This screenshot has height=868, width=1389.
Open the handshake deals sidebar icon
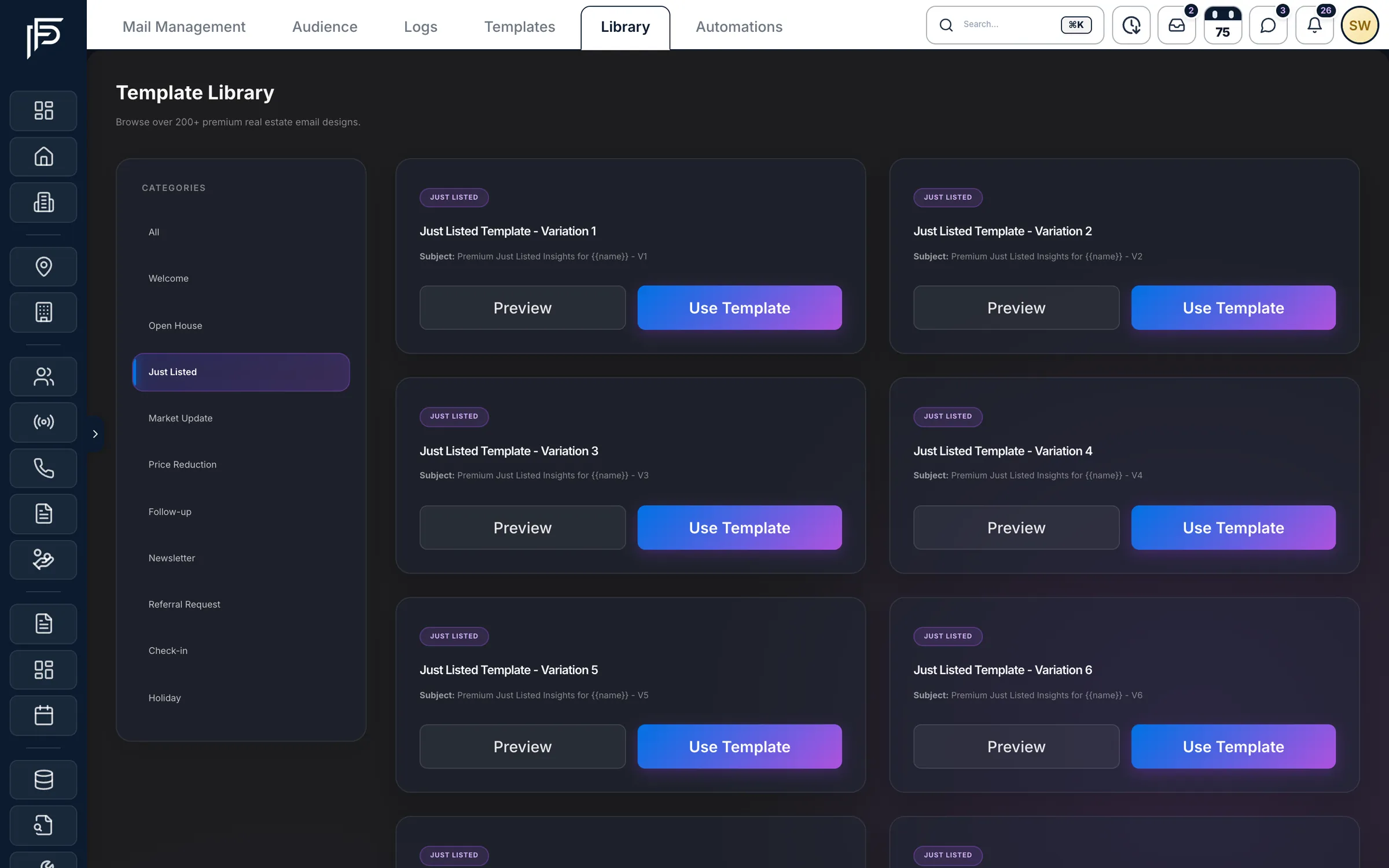[x=43, y=560]
